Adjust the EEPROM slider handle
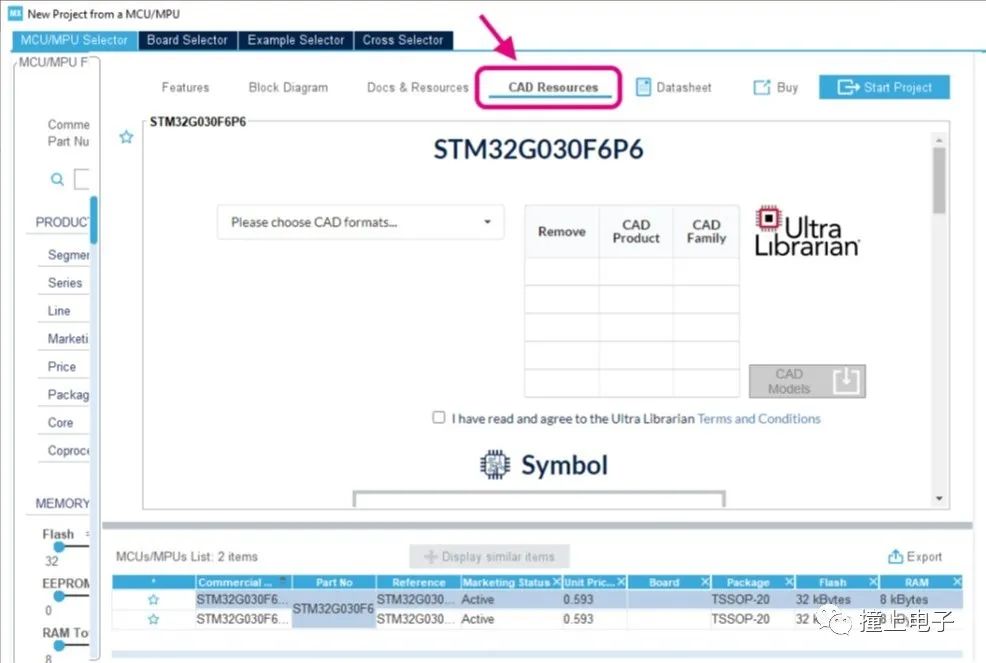 click(x=59, y=596)
